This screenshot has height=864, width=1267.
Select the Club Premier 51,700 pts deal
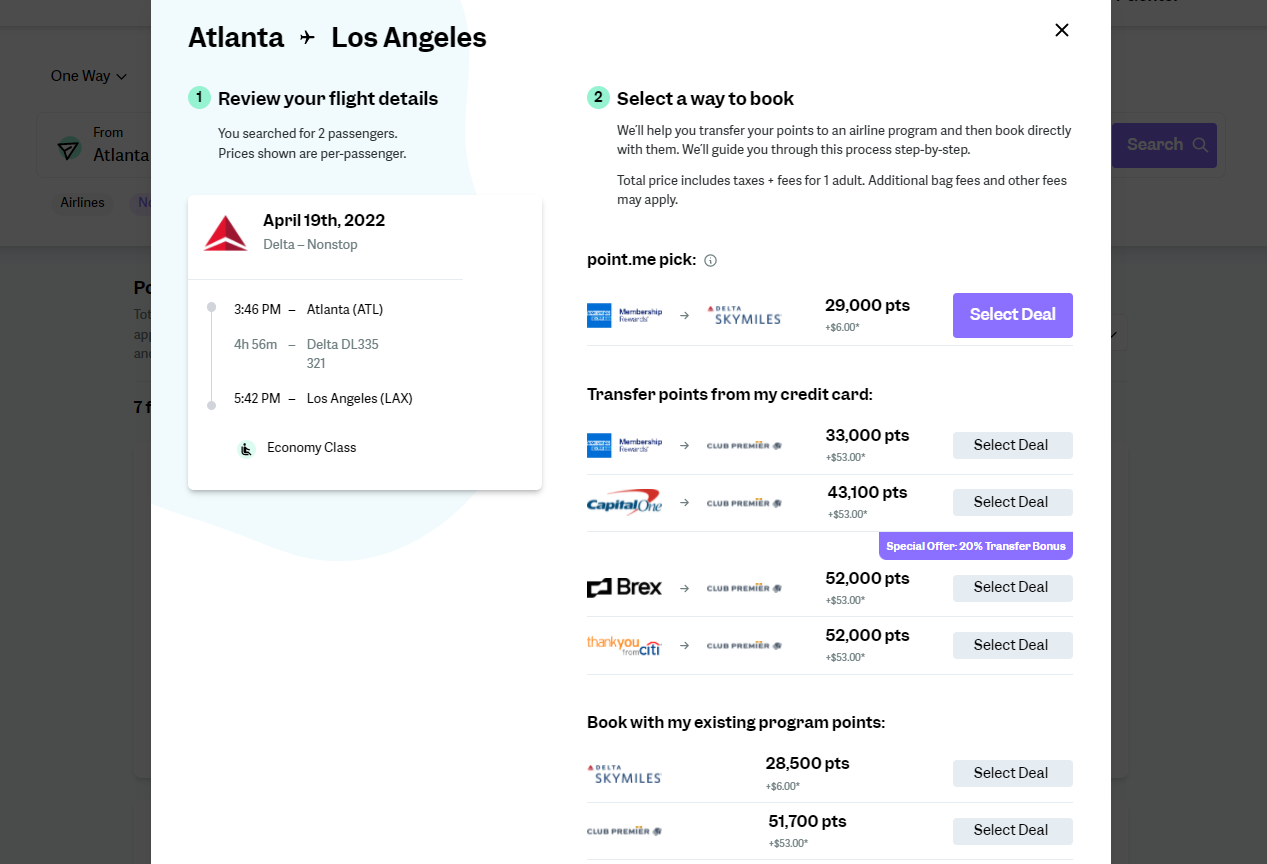(x=1012, y=830)
